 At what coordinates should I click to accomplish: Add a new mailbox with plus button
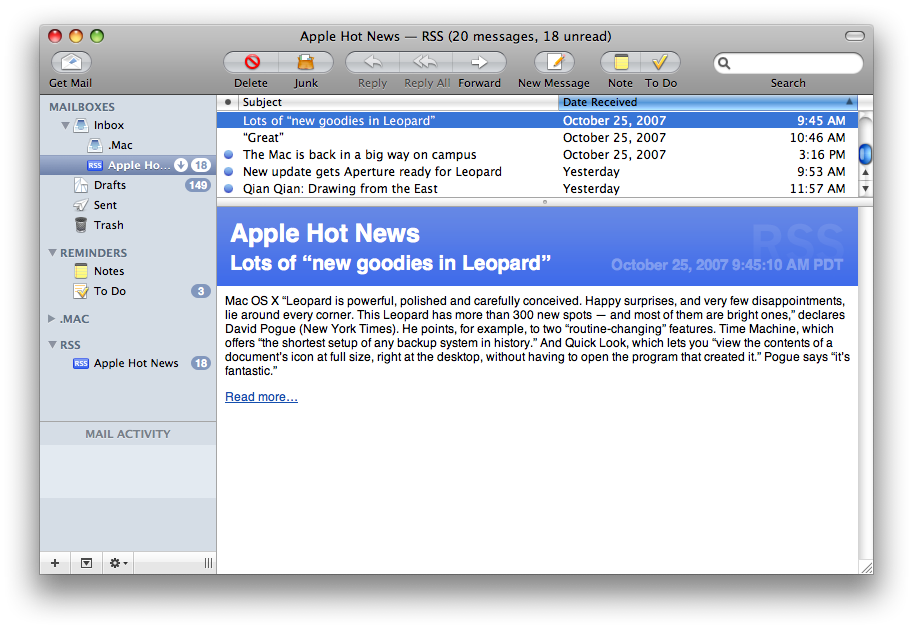55,563
